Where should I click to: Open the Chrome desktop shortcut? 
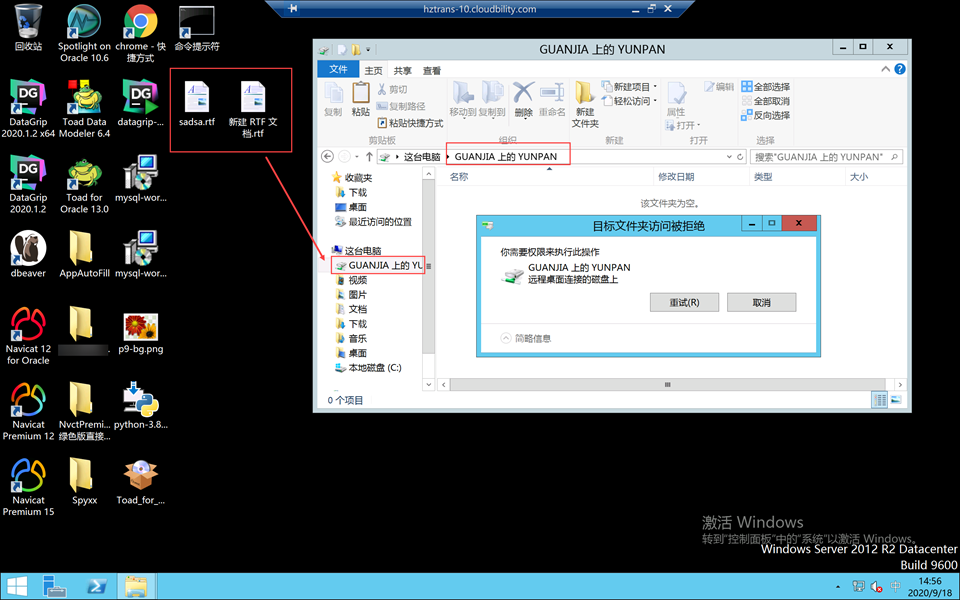[x=139, y=27]
